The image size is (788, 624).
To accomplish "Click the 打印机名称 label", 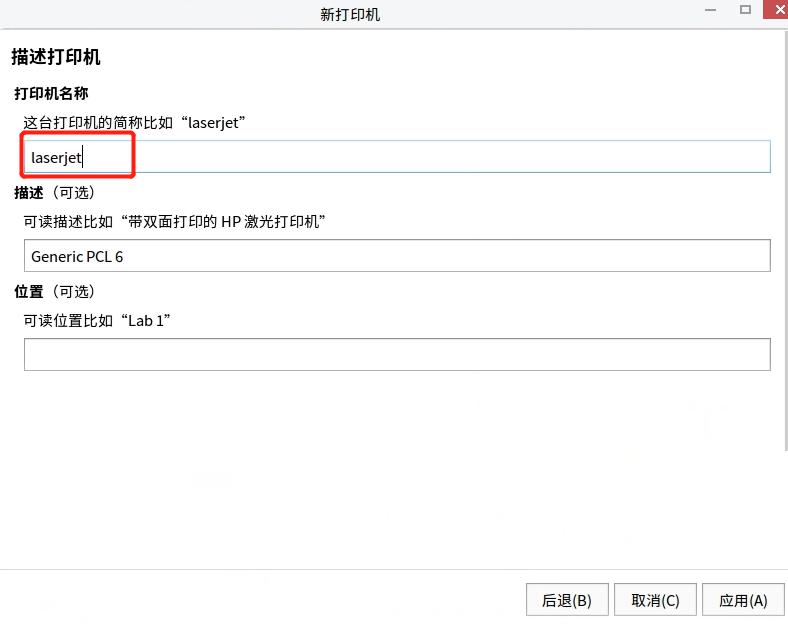I will 51,93.
